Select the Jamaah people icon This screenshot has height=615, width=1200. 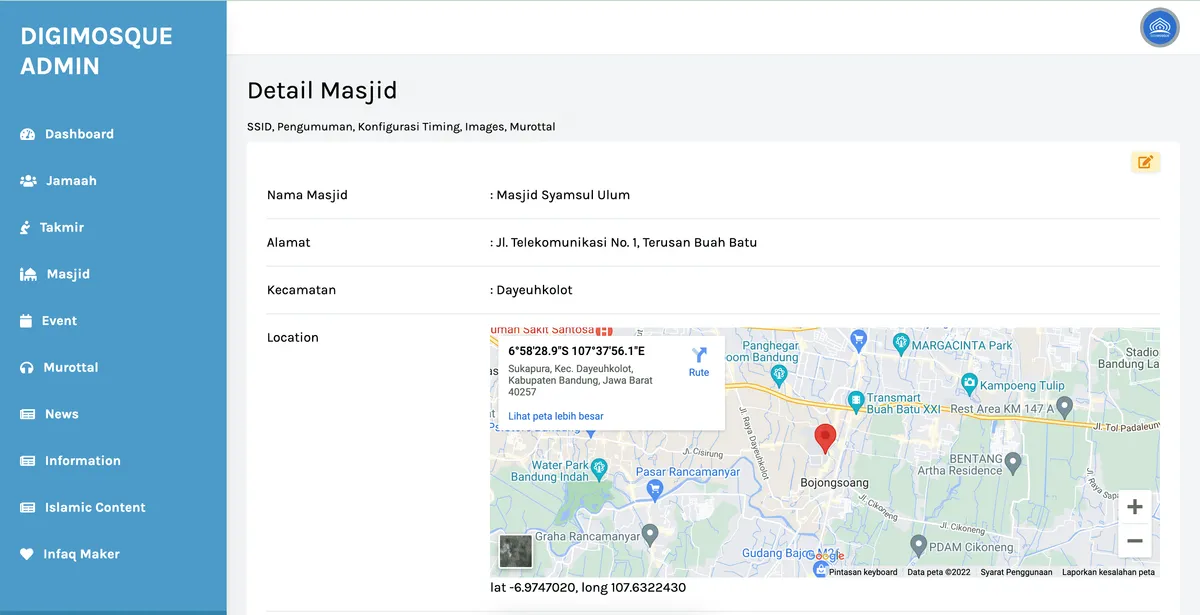(28, 181)
